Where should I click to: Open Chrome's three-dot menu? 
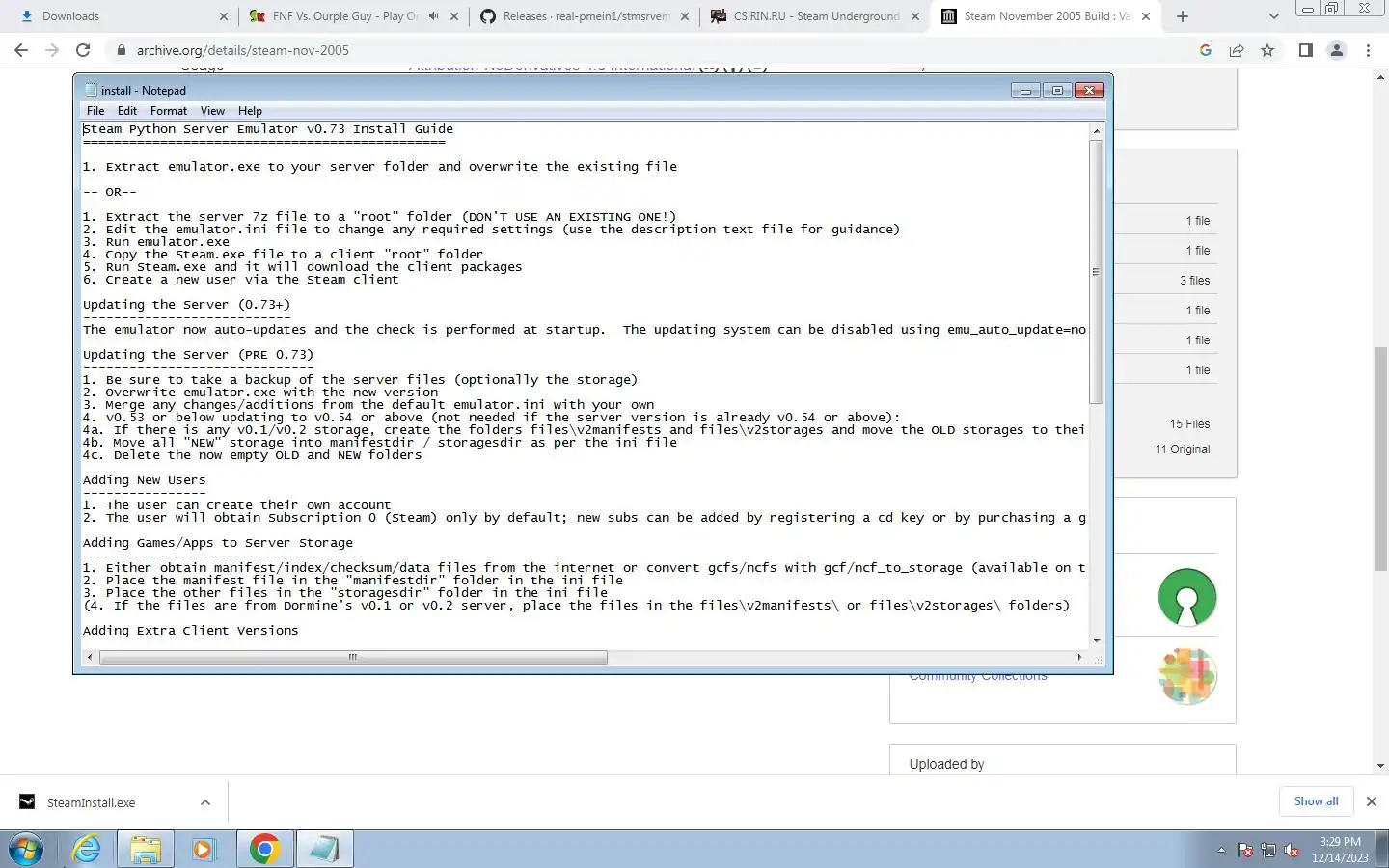(x=1368, y=50)
